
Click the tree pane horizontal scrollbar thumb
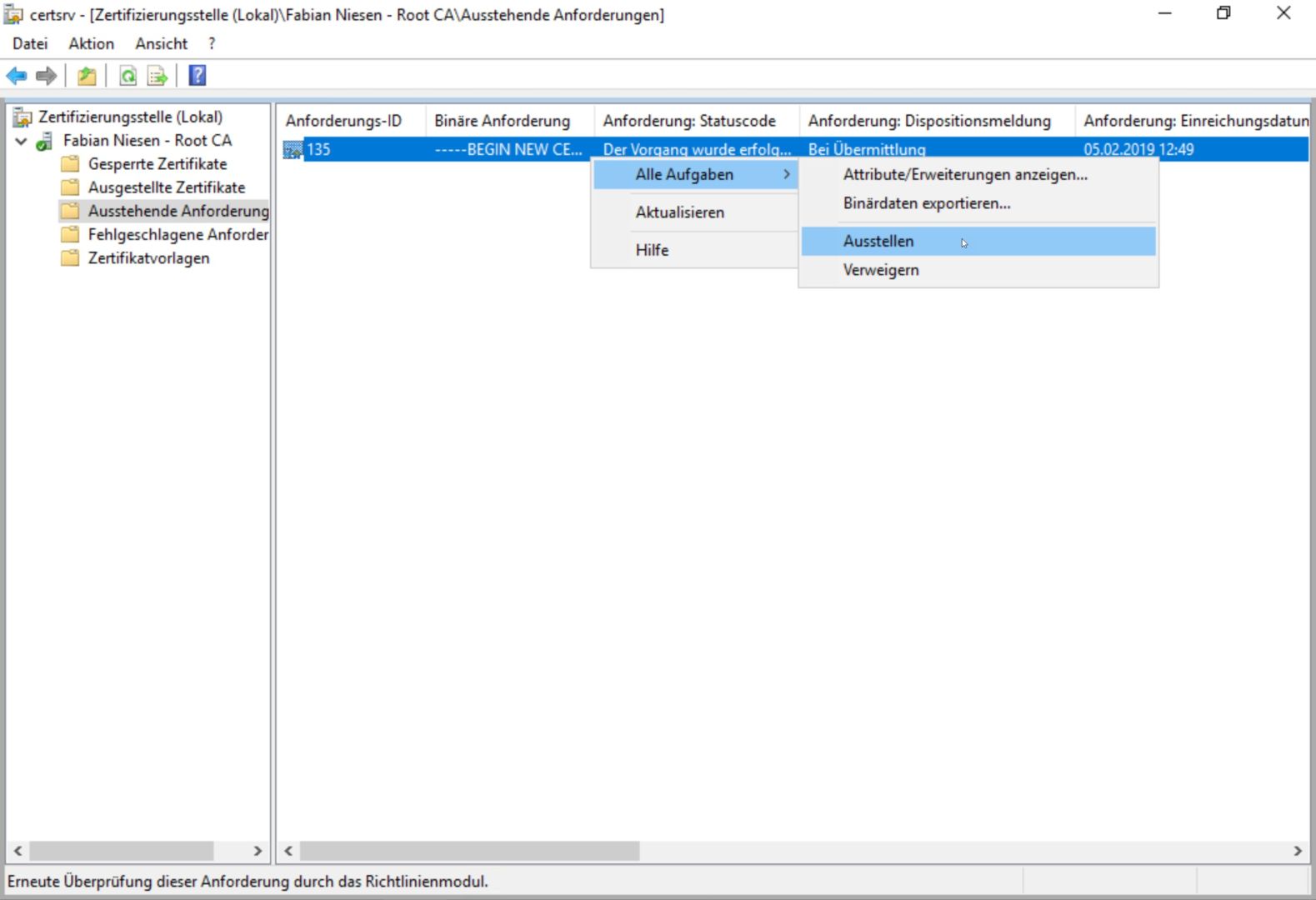(x=122, y=851)
